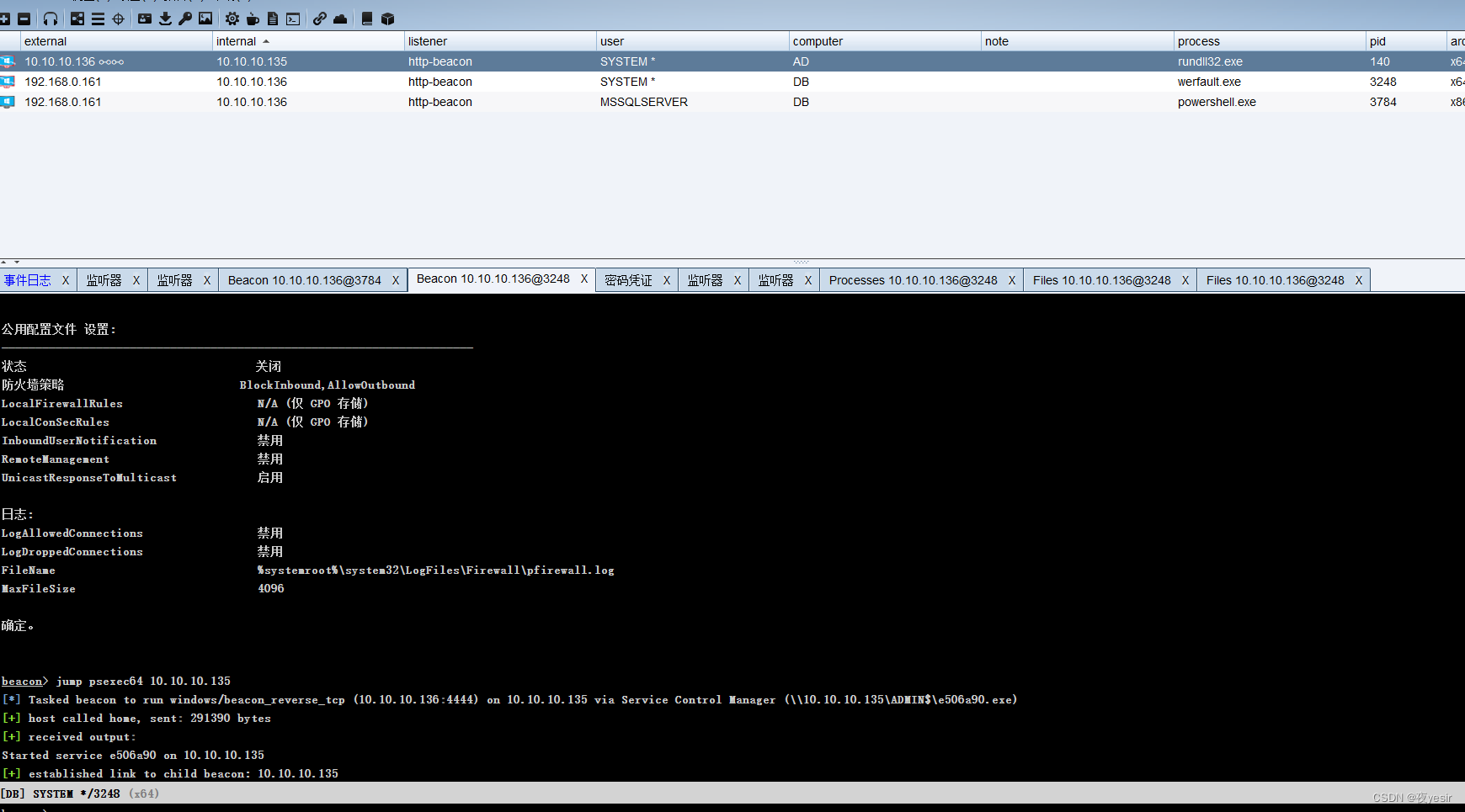Open Keystrokes view via key icon

pos(185,19)
